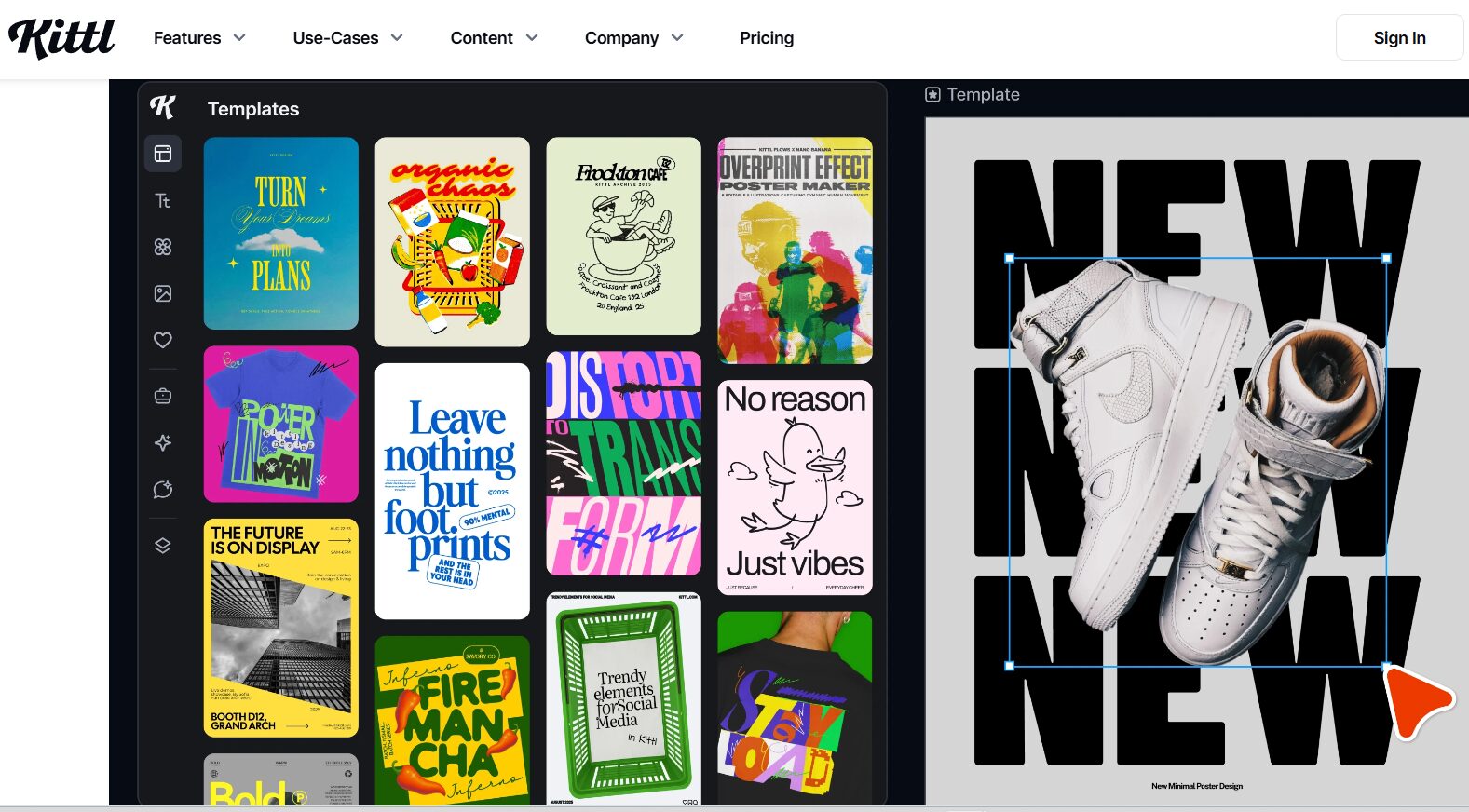1469x812 pixels.
Task: Select The Future Is On Display template
Action: pyautogui.click(x=281, y=629)
